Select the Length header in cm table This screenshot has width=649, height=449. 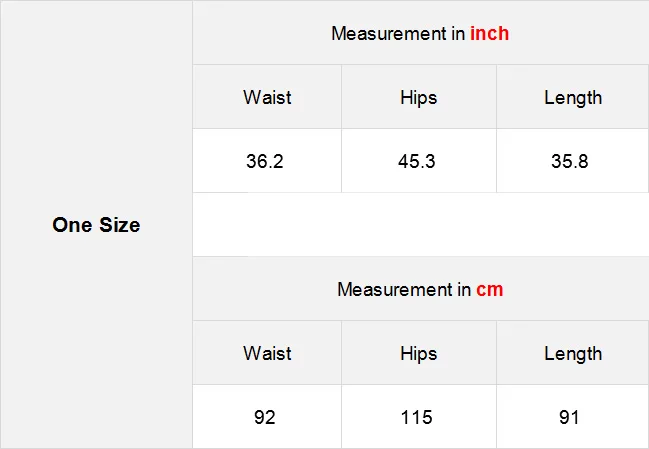coord(573,353)
